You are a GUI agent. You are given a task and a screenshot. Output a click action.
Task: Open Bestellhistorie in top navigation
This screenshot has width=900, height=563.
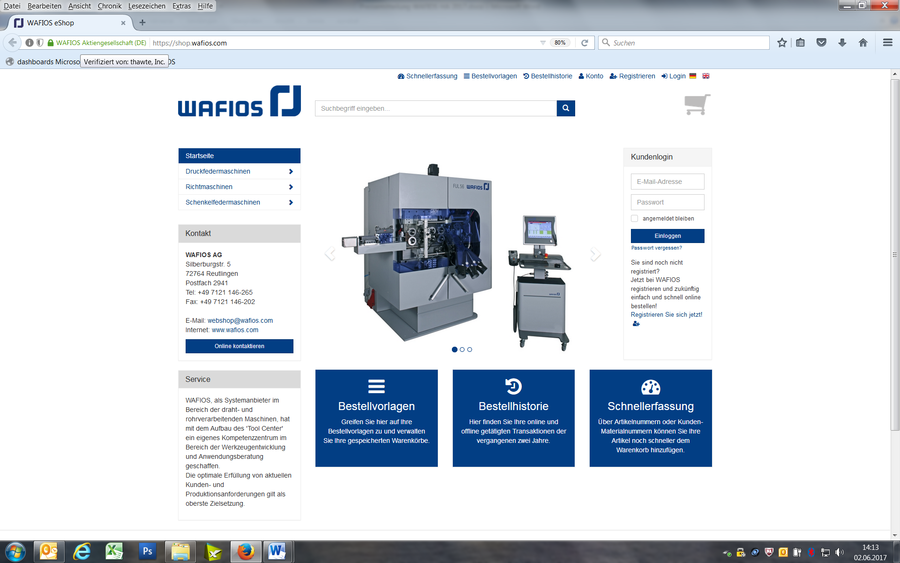548,76
